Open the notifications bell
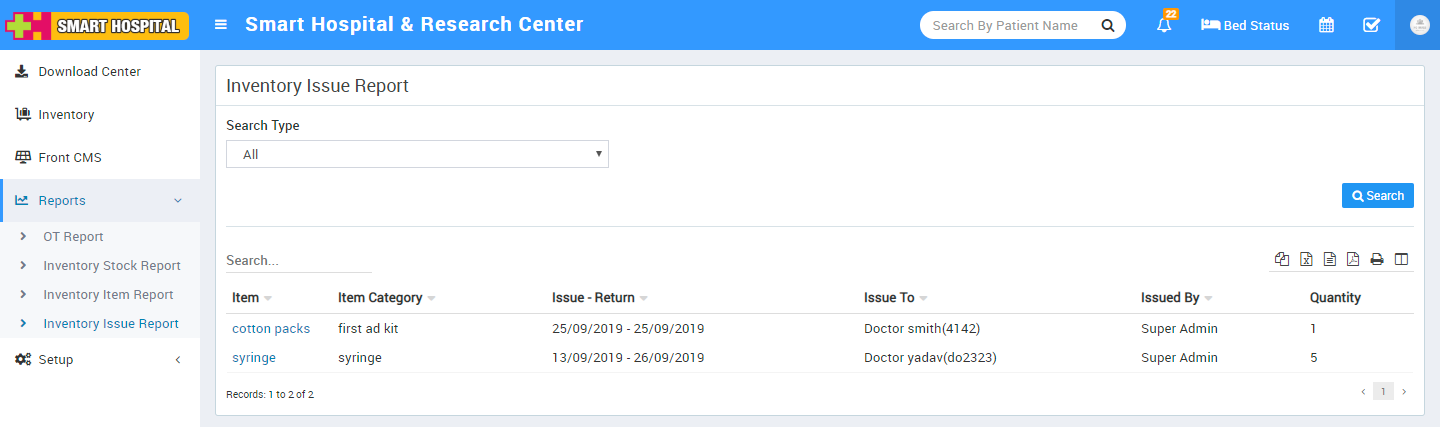 1164,25
